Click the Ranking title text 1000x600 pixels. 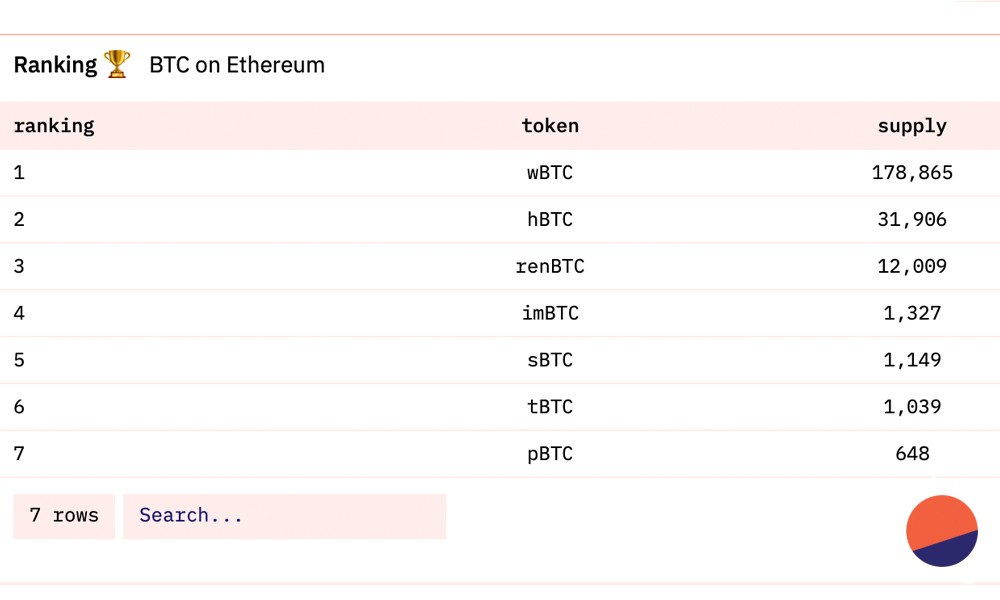tap(55, 65)
